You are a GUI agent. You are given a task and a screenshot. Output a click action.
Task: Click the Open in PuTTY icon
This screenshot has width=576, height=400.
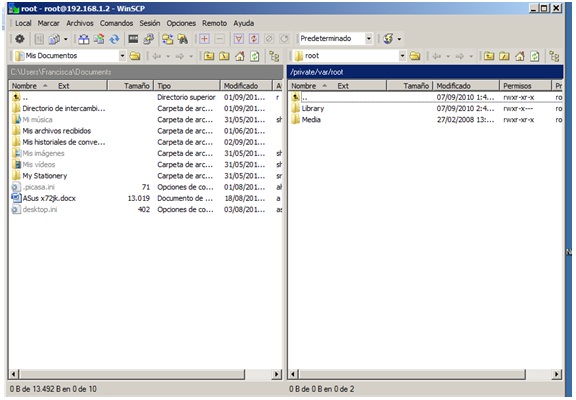click(x=148, y=39)
